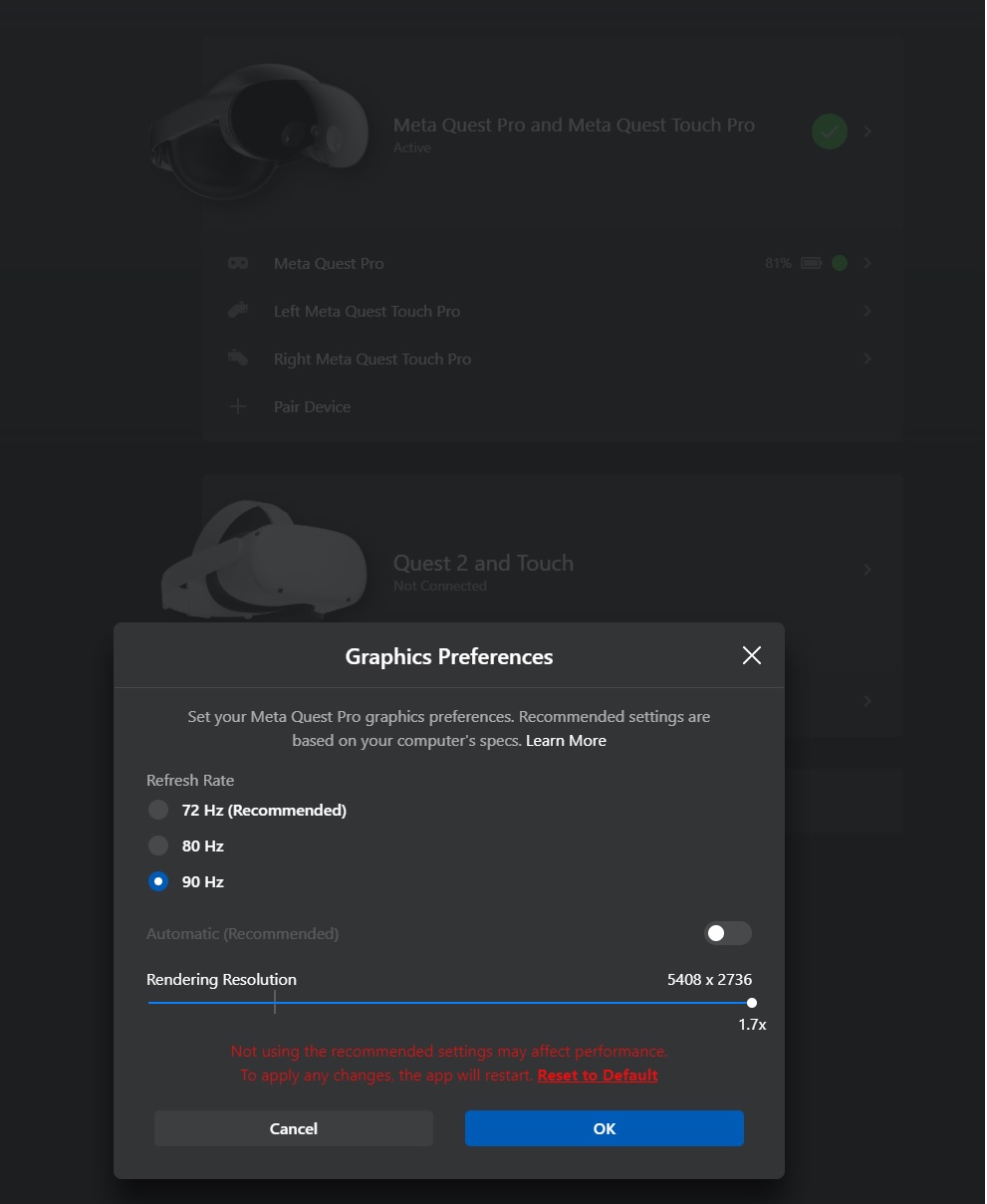987x1204 pixels.
Task: Toggle the Automatic (Recommended) switch
Action: click(x=728, y=933)
